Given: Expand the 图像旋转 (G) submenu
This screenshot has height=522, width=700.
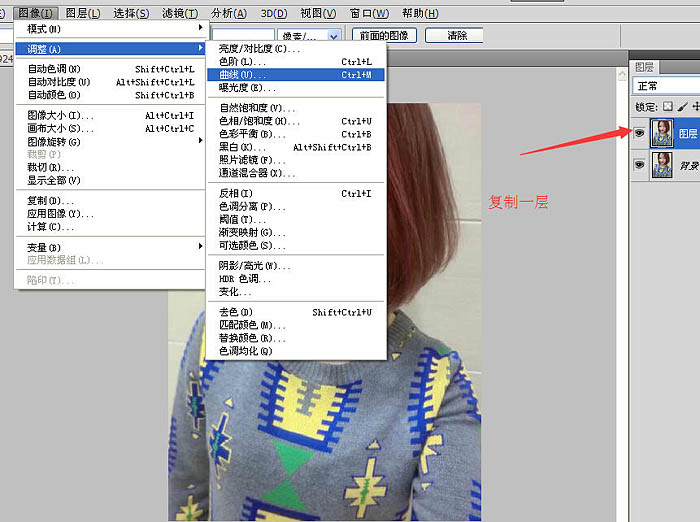Looking at the screenshot, I should 109,142.
